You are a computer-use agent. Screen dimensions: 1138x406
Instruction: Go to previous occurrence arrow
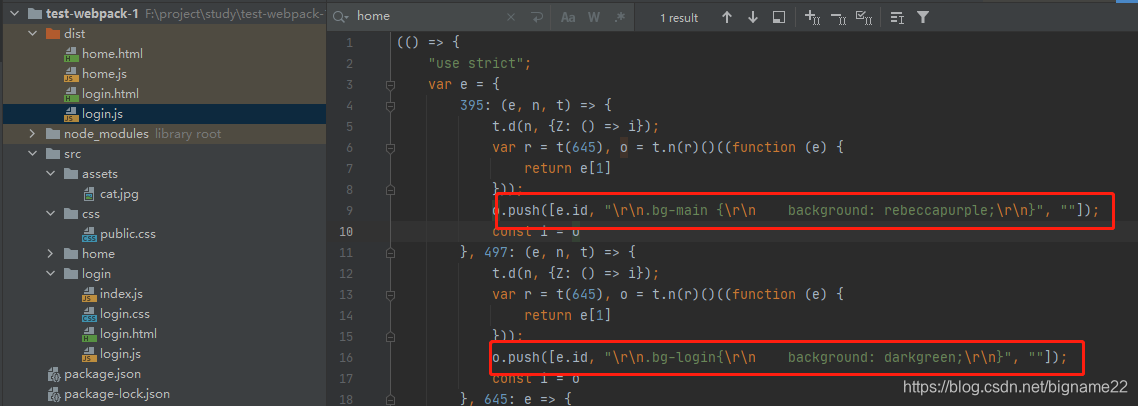point(726,17)
